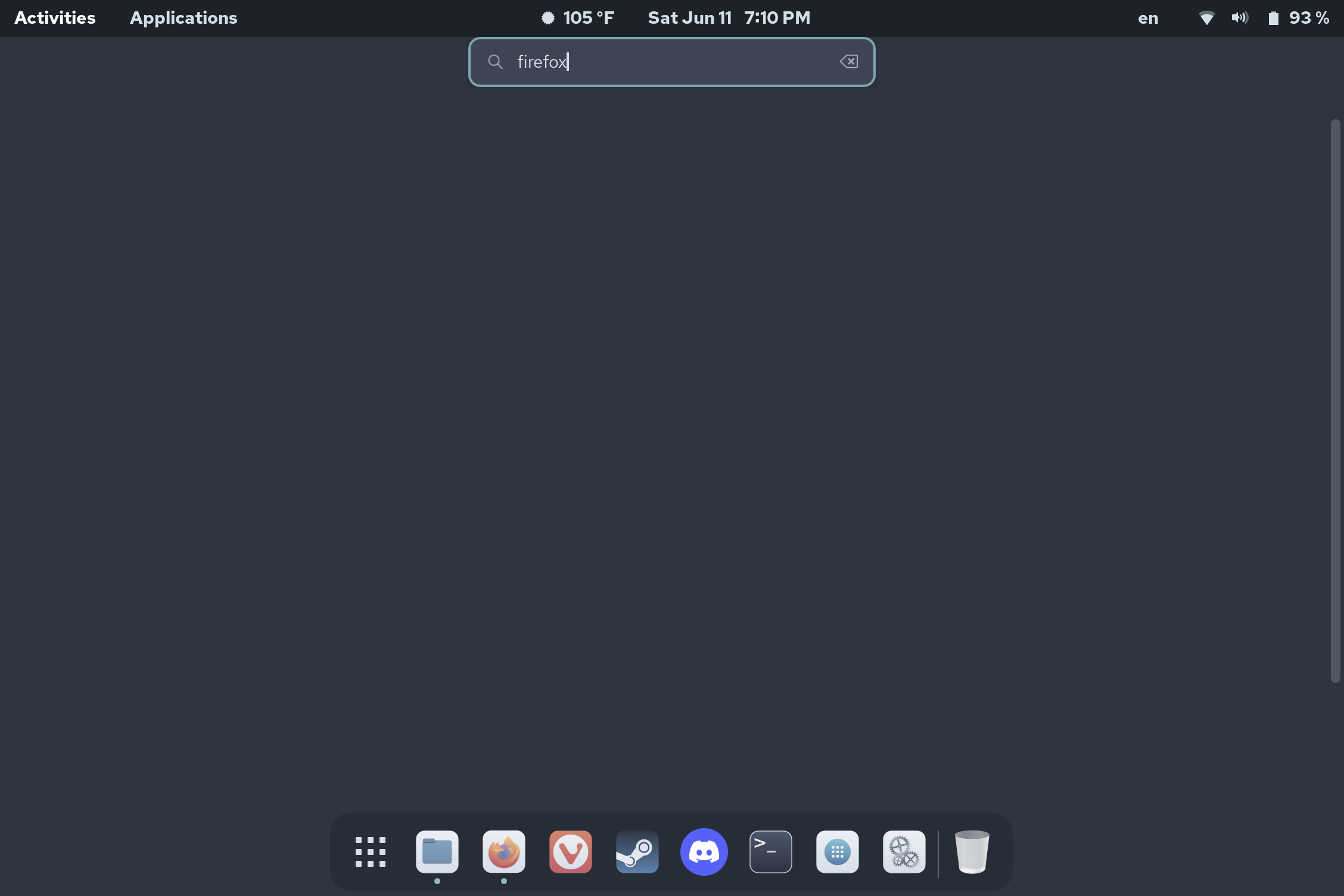Click the battery percentage indicator

coord(1299,18)
